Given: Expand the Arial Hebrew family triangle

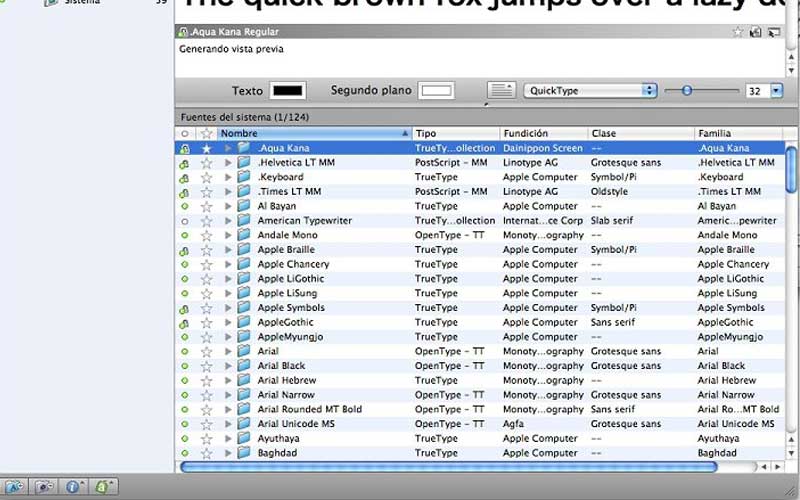Looking at the screenshot, I should tap(228, 381).
